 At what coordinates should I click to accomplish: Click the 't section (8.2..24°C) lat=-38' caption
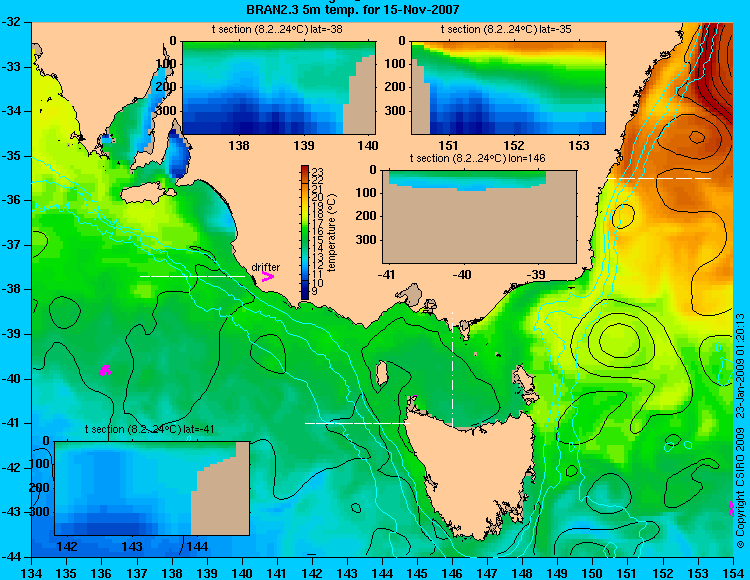(277, 30)
